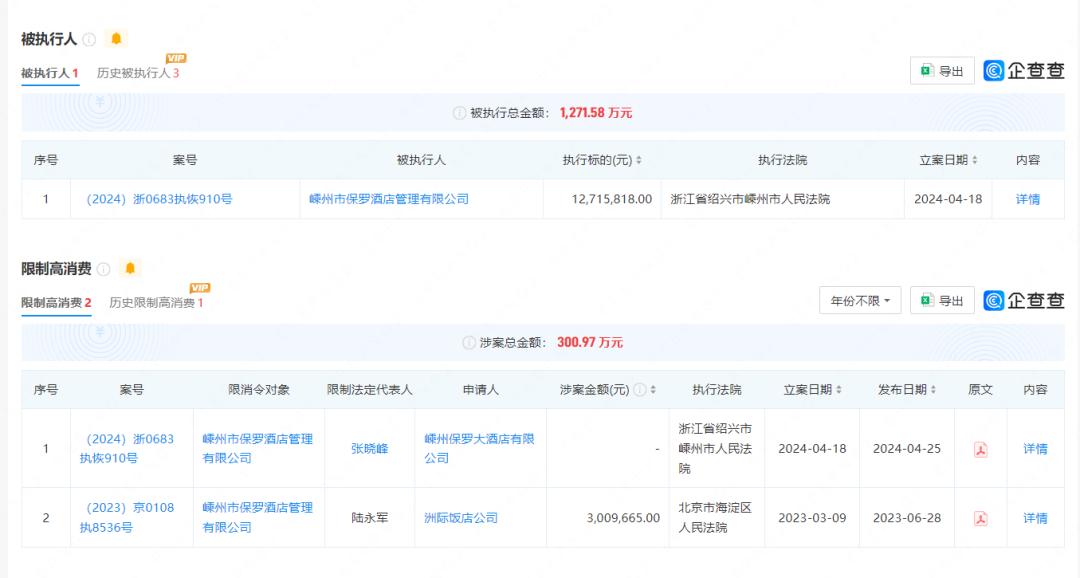Click 发布日期 2024-04-25 cell
This screenshot has height=578, width=1080.
[x=906, y=449]
